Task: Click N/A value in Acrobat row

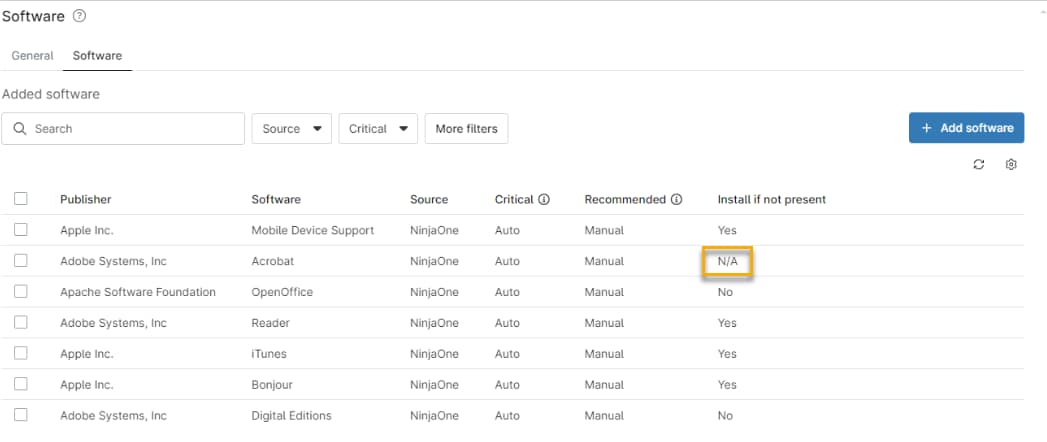Action: click(x=727, y=262)
